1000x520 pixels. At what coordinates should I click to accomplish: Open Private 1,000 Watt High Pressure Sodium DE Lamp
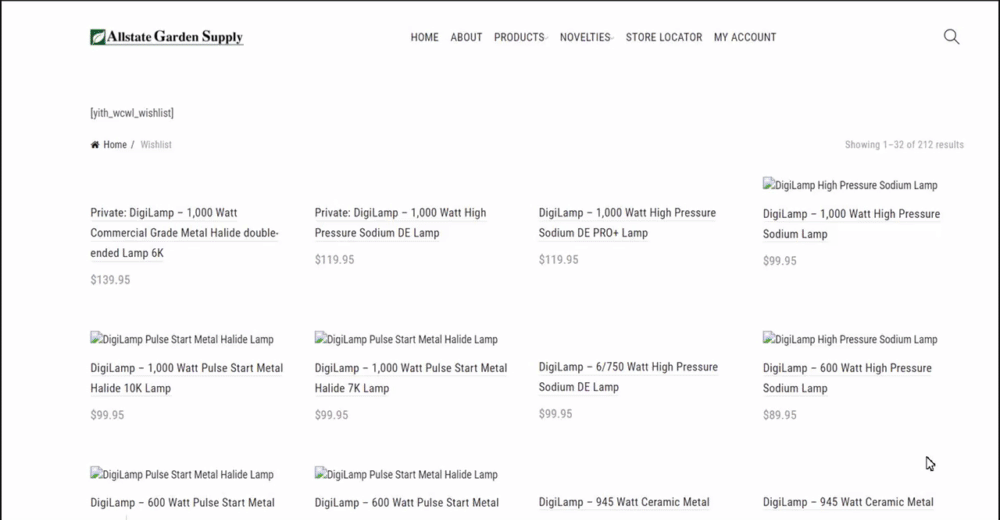[401, 223]
